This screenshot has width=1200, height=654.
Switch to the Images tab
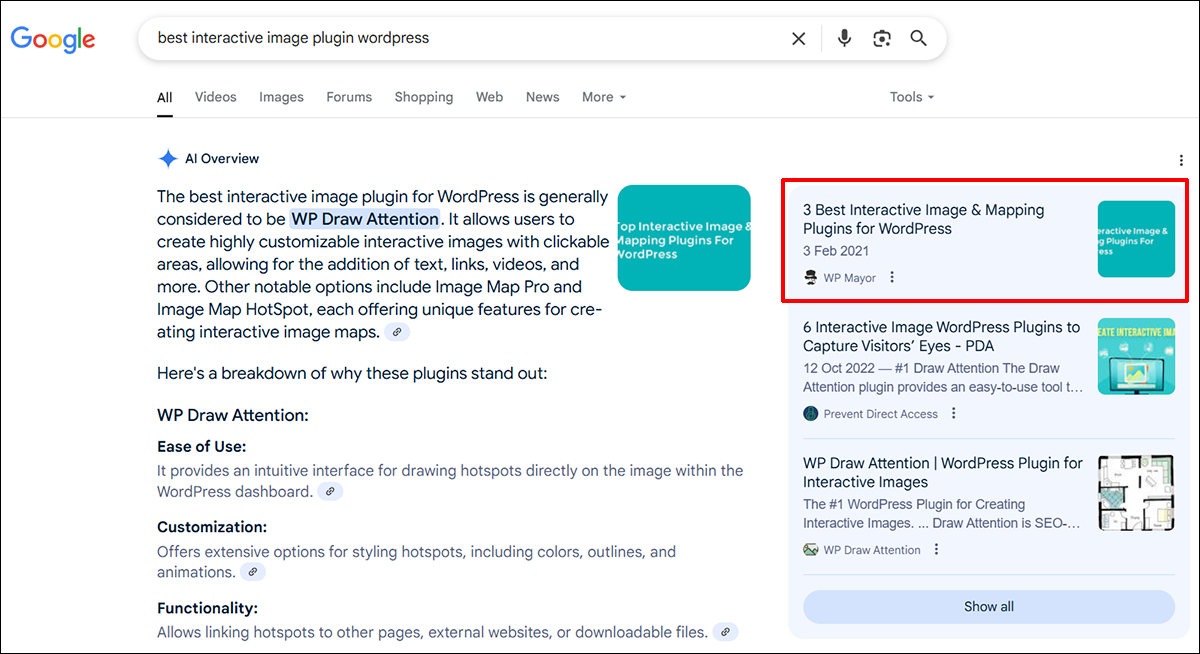(x=281, y=97)
